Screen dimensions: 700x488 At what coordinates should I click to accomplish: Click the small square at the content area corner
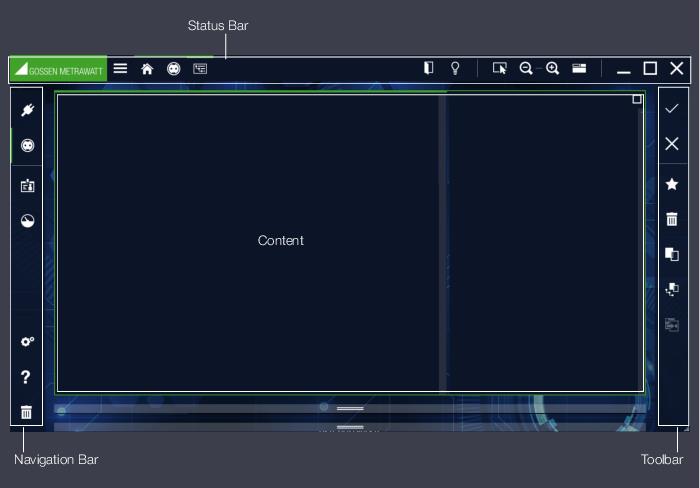point(637,99)
